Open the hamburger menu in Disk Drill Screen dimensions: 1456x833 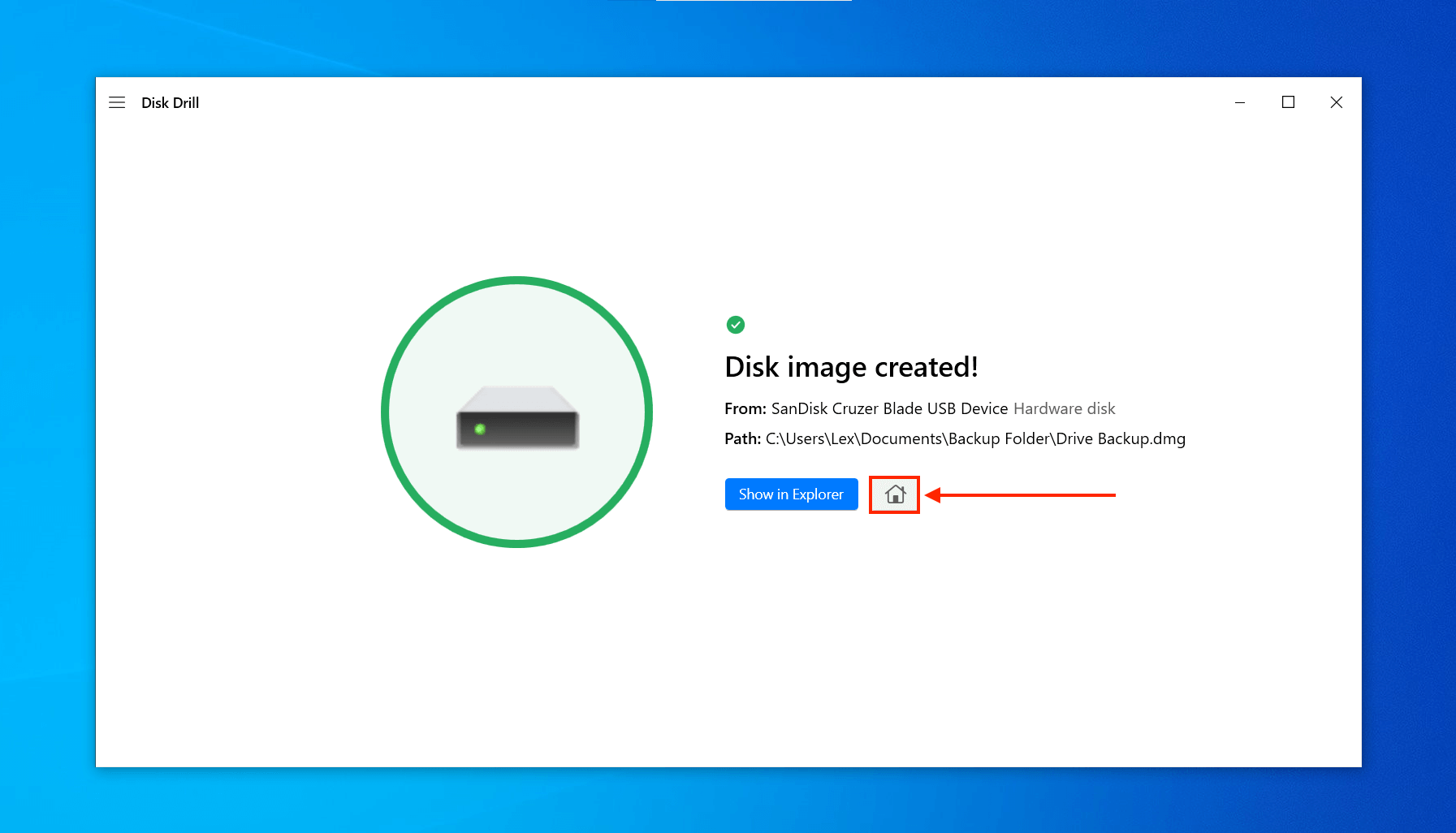(117, 102)
